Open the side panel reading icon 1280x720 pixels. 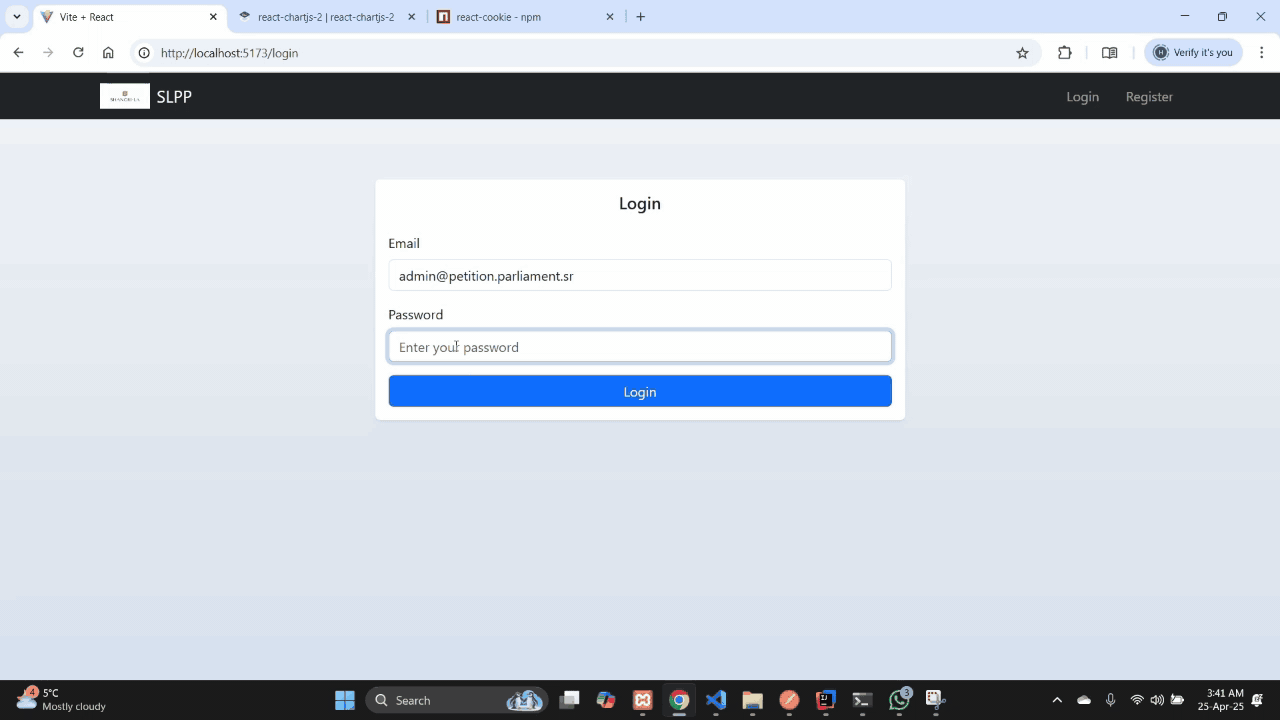(1109, 53)
